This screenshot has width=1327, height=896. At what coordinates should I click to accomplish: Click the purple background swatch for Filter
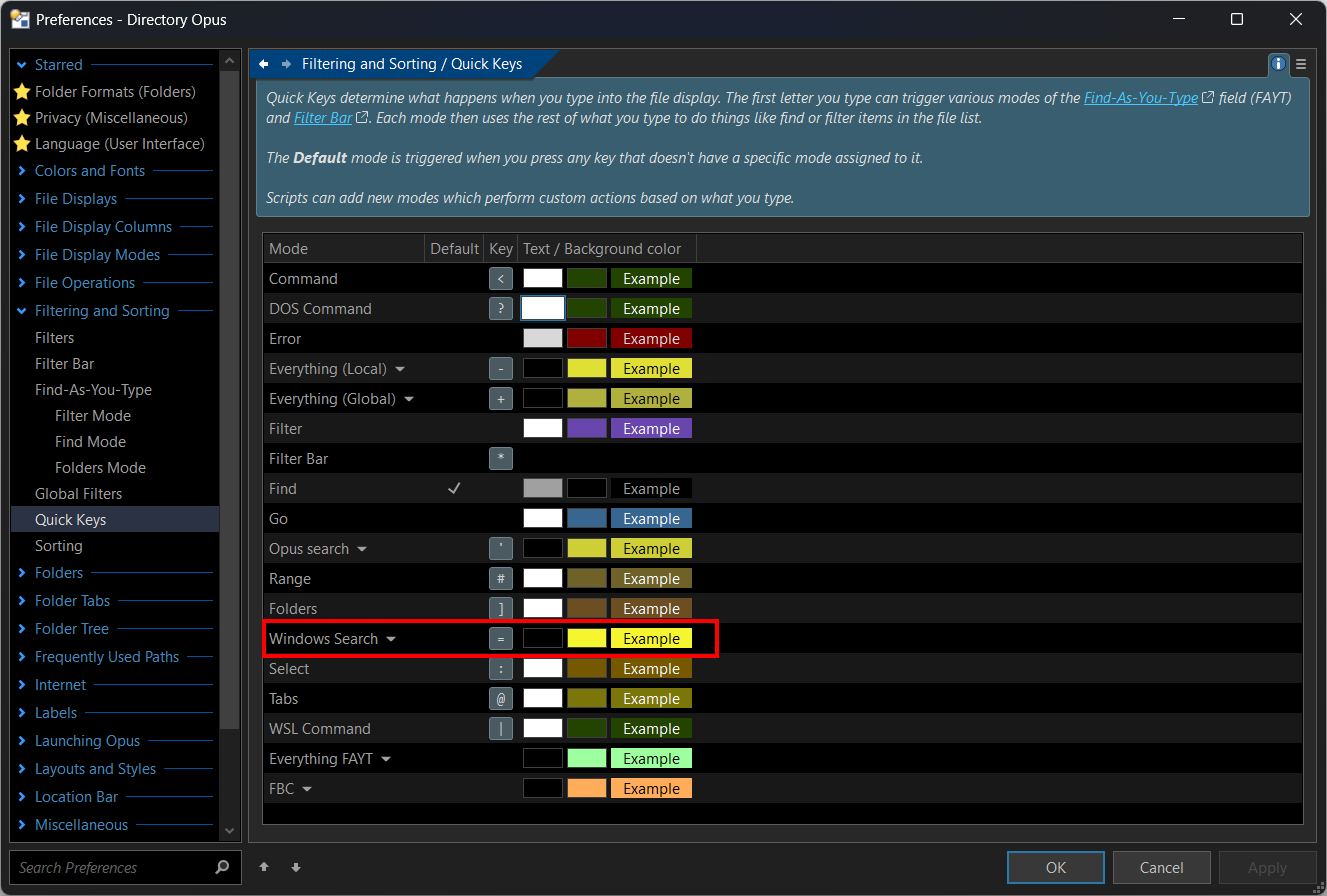[587, 428]
